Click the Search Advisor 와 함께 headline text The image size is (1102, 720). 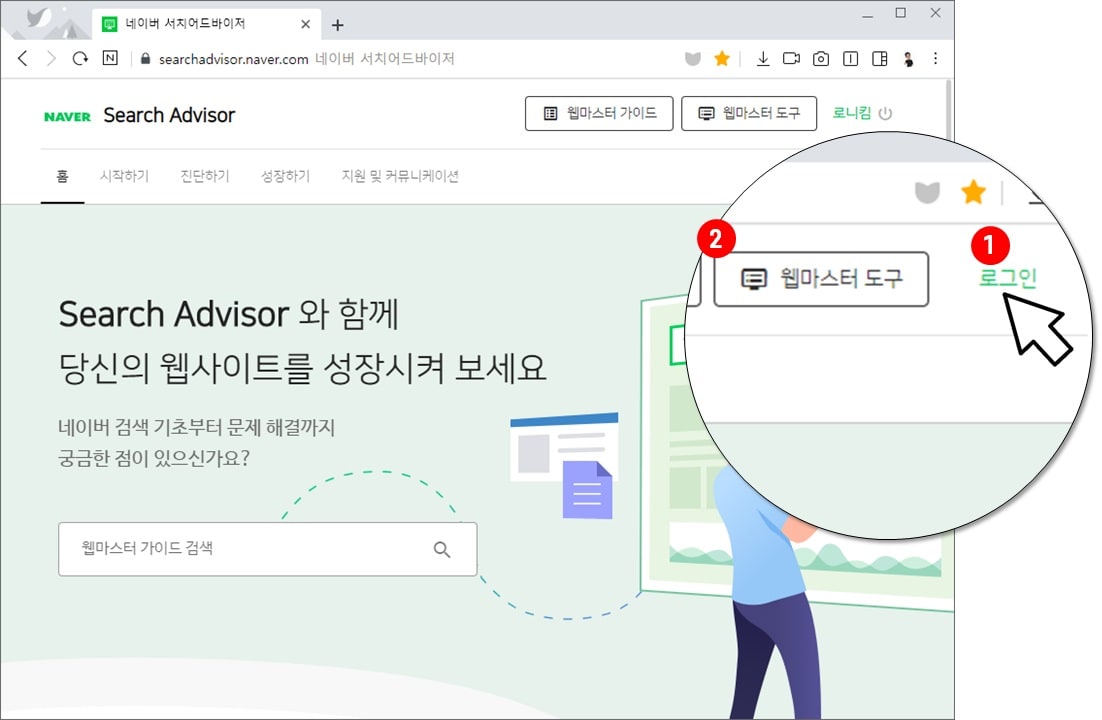(229, 314)
